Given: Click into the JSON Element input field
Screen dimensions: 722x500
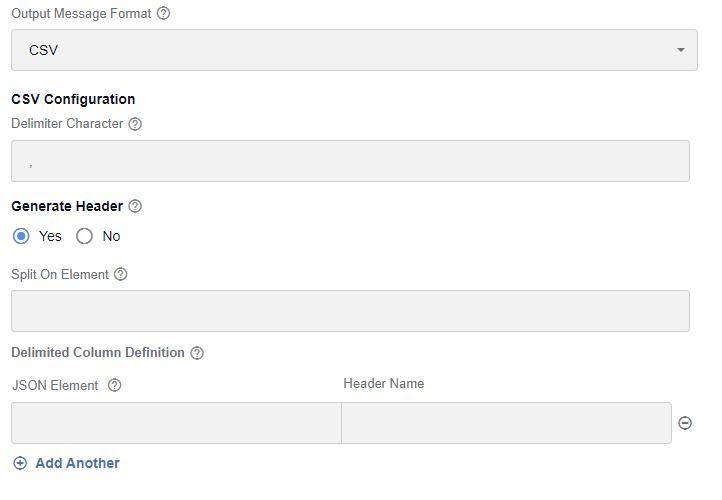Looking at the screenshot, I should (x=176, y=423).
